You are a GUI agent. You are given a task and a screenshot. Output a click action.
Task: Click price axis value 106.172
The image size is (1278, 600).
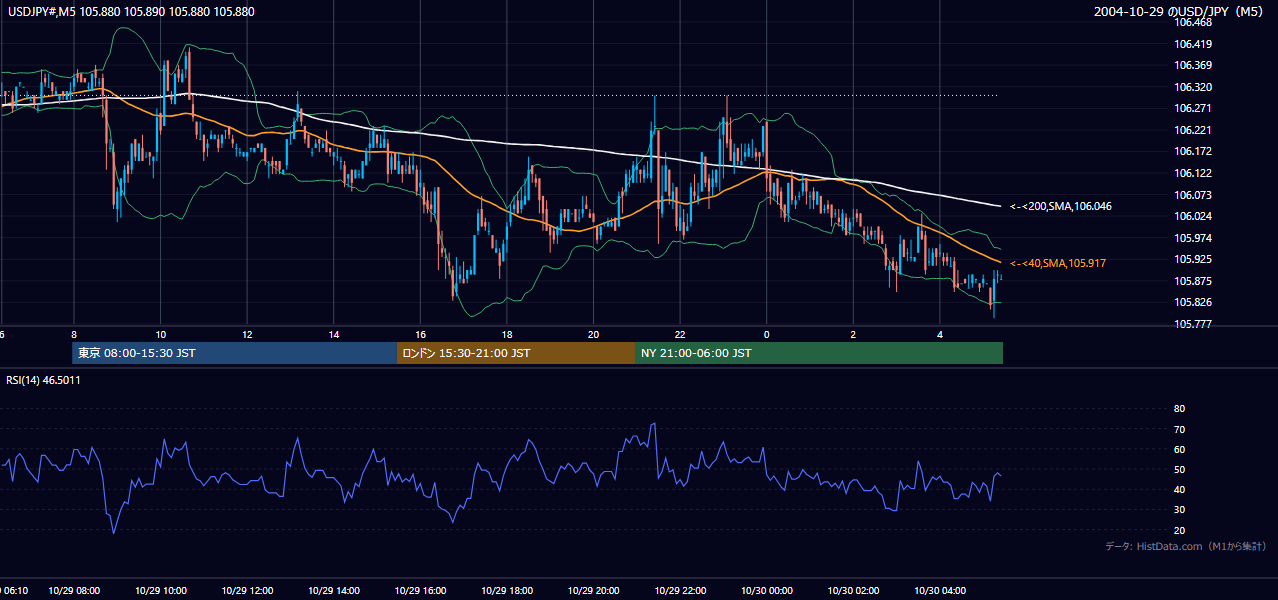click(1193, 151)
